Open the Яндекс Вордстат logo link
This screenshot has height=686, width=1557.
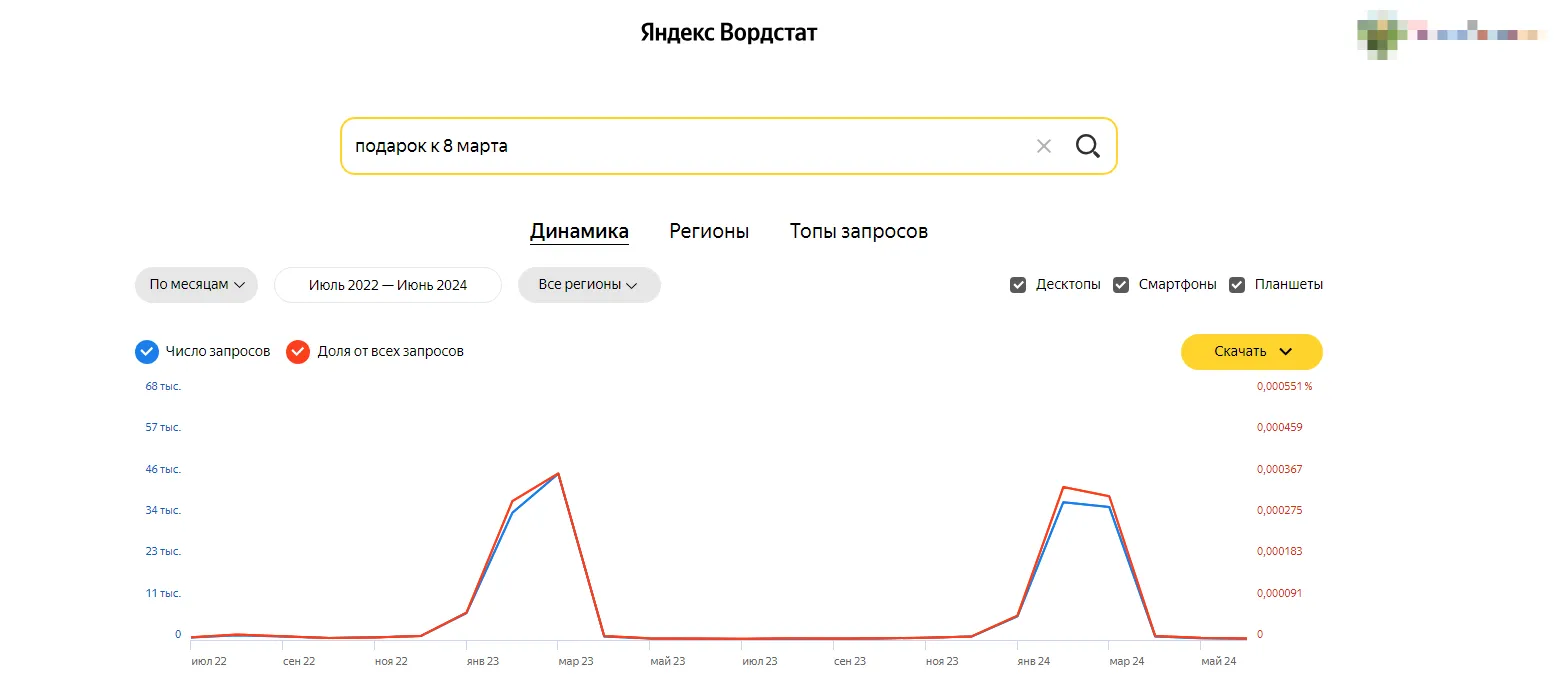(x=729, y=33)
